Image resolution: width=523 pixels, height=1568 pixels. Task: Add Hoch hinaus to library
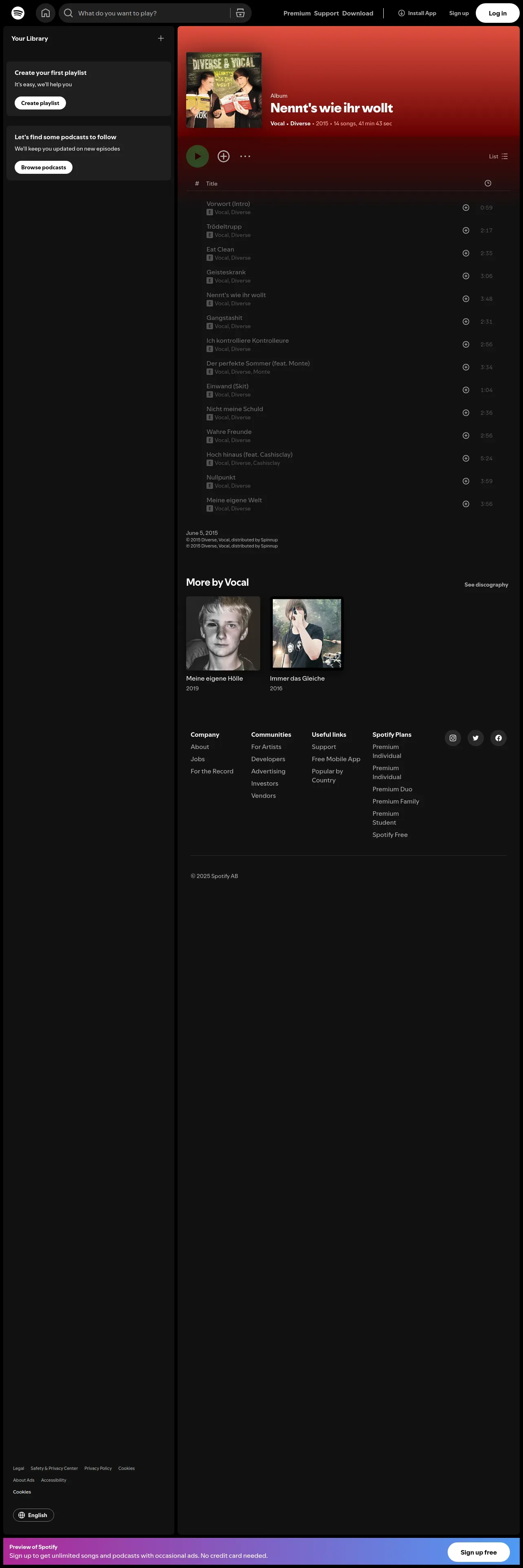click(x=466, y=458)
